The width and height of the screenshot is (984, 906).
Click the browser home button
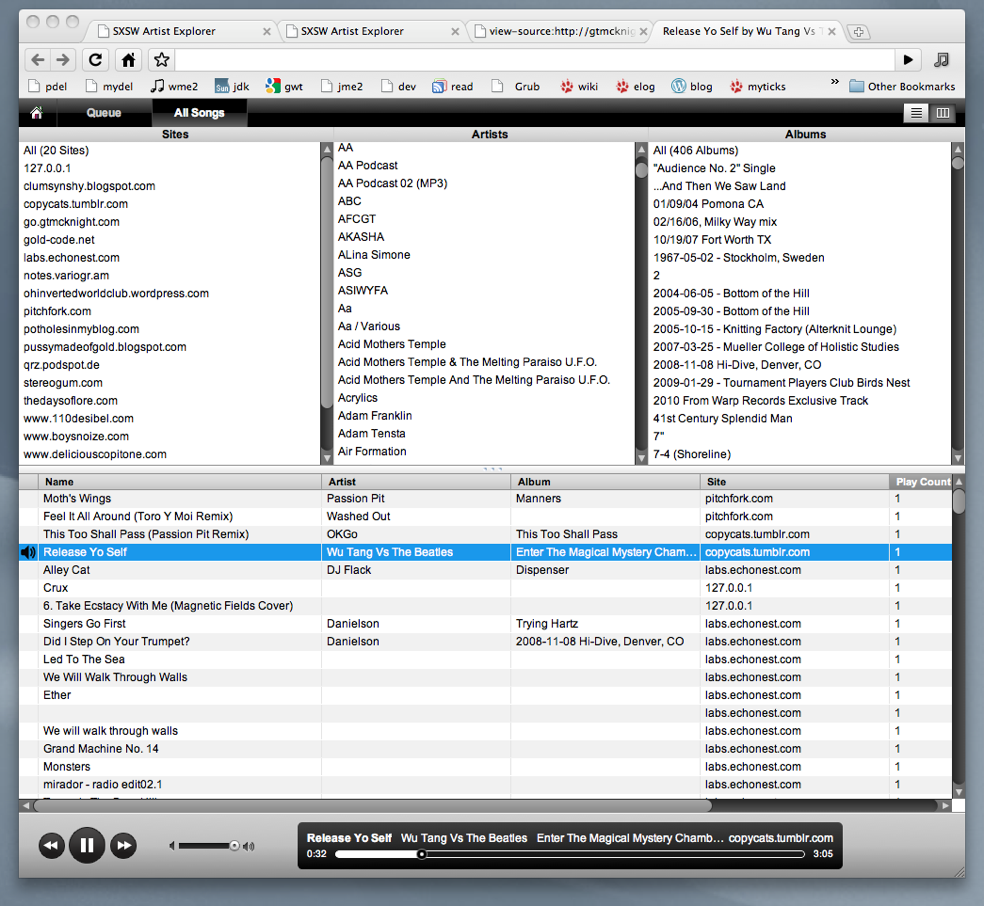(128, 60)
